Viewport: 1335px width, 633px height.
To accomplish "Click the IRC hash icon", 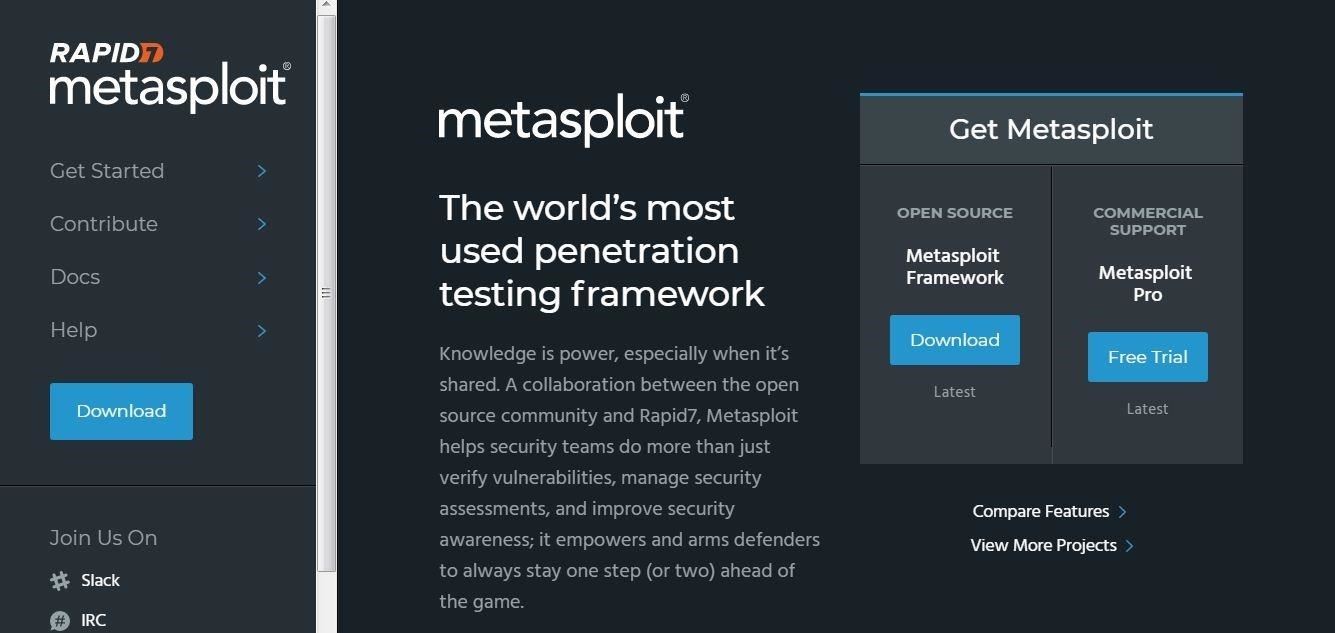I will pyautogui.click(x=60, y=621).
